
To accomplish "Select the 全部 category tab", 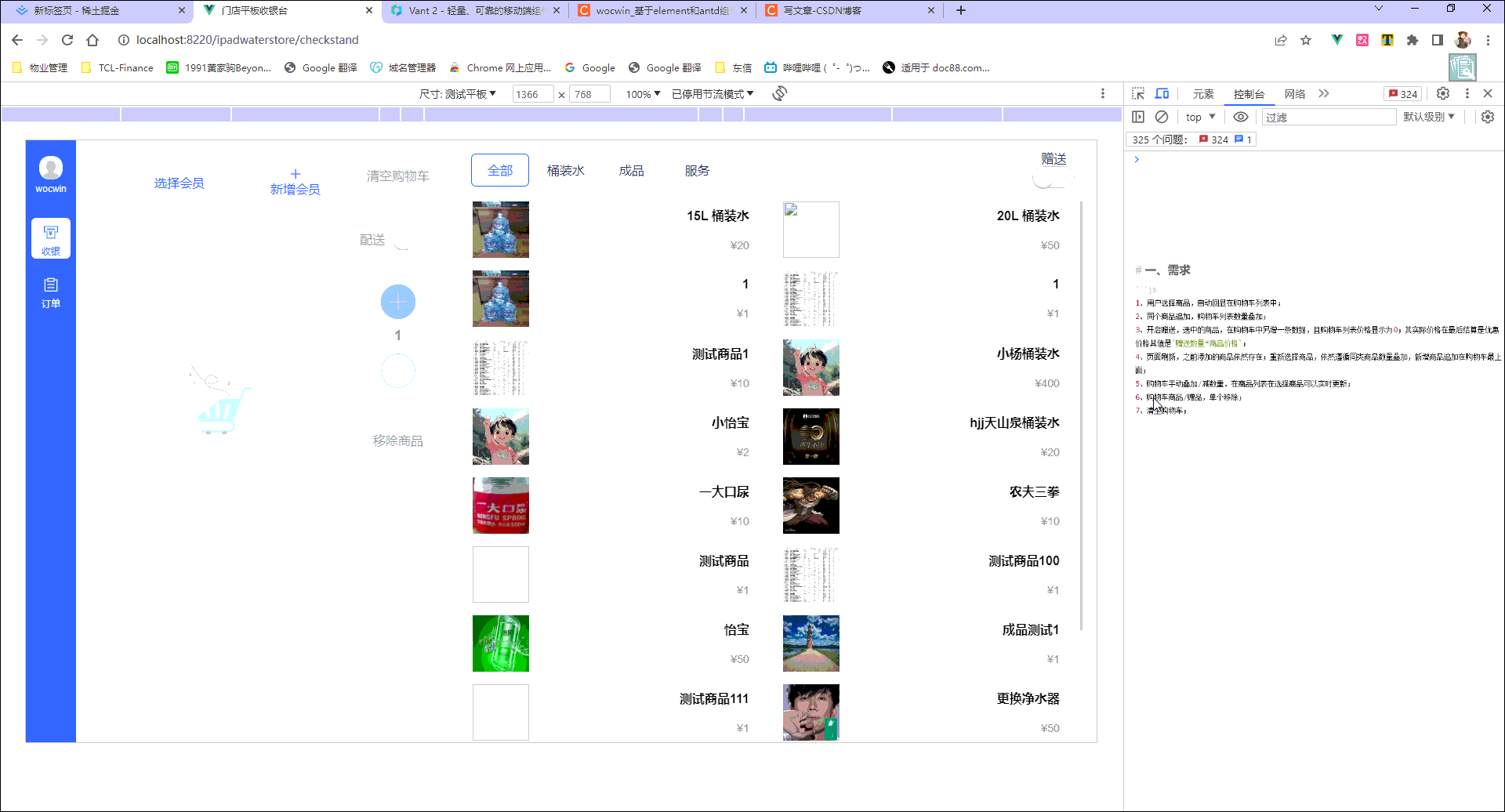I will click(500, 170).
